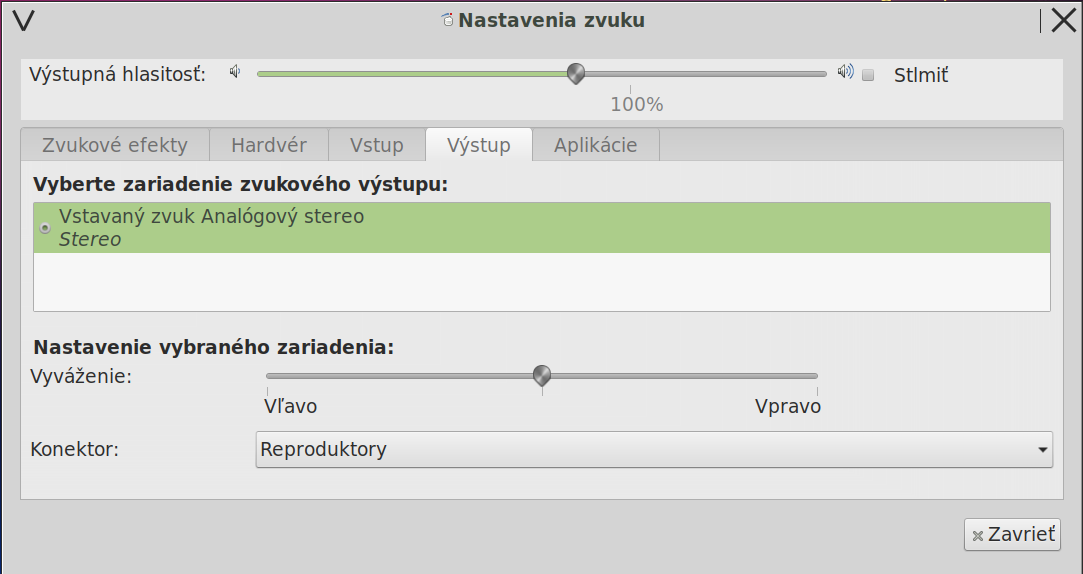Click the low volume speaker icon
The height and width of the screenshot is (574, 1083).
[x=235, y=71]
